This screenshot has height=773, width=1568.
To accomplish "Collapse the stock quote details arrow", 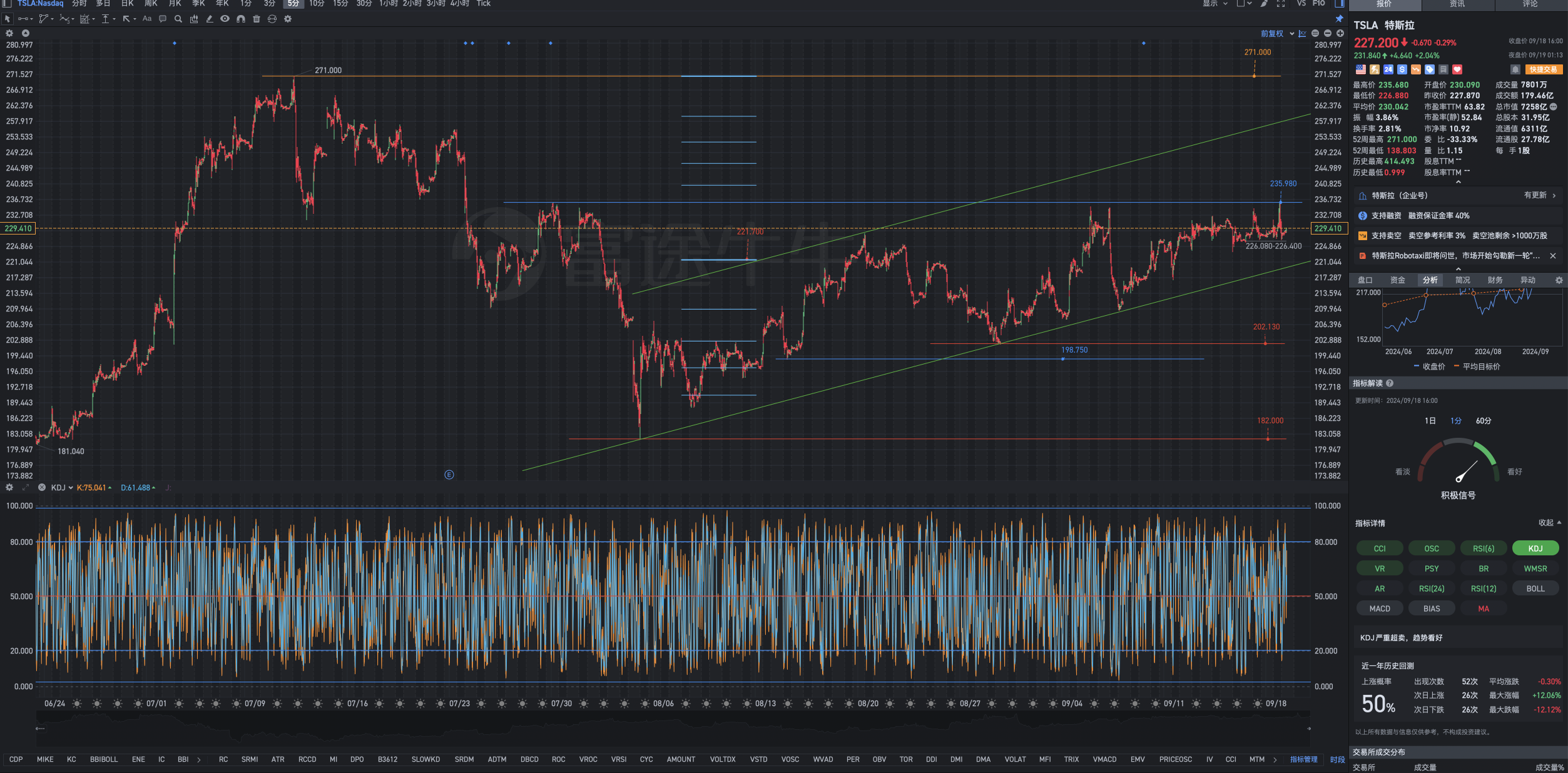I will [x=1458, y=182].
